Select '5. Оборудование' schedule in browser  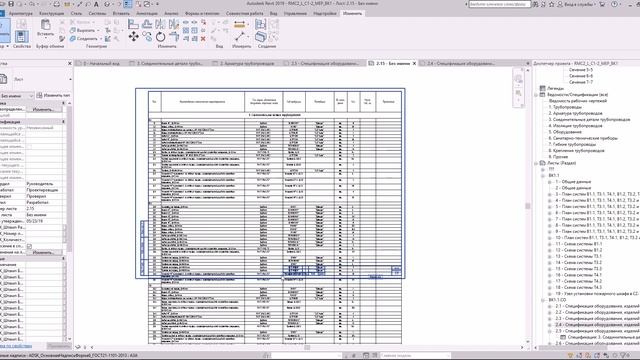pos(565,132)
